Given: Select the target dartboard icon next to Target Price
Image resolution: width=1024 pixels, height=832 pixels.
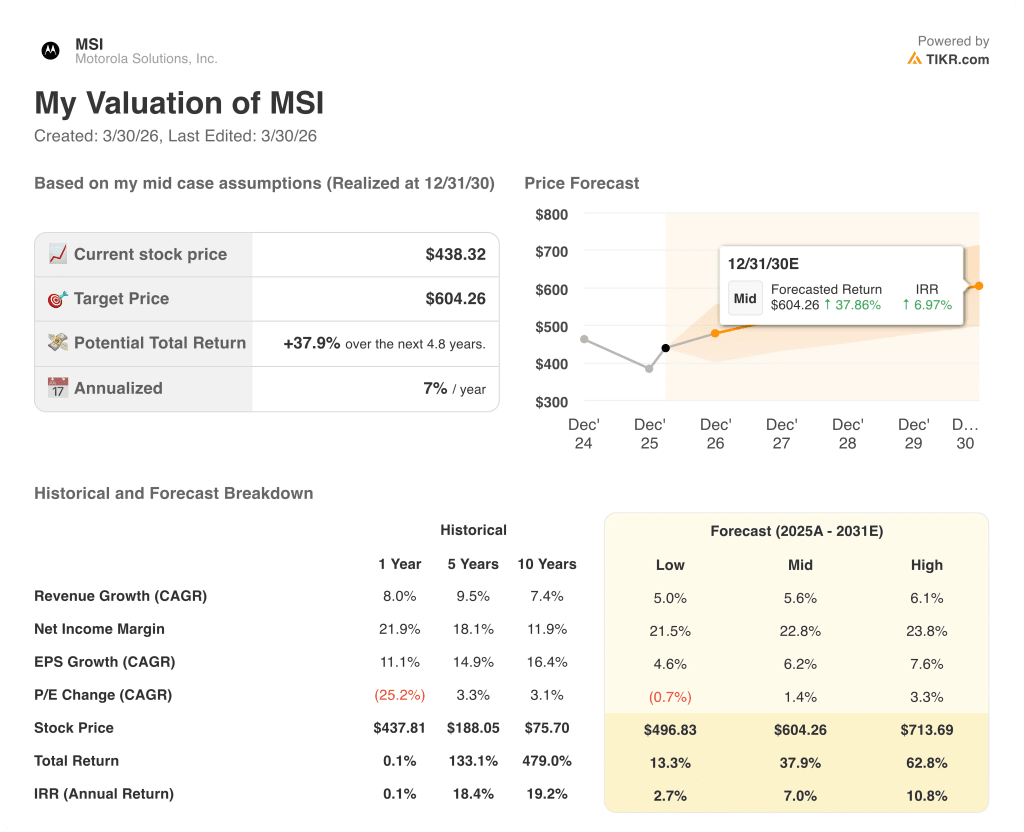Looking at the screenshot, I should coord(59,299).
